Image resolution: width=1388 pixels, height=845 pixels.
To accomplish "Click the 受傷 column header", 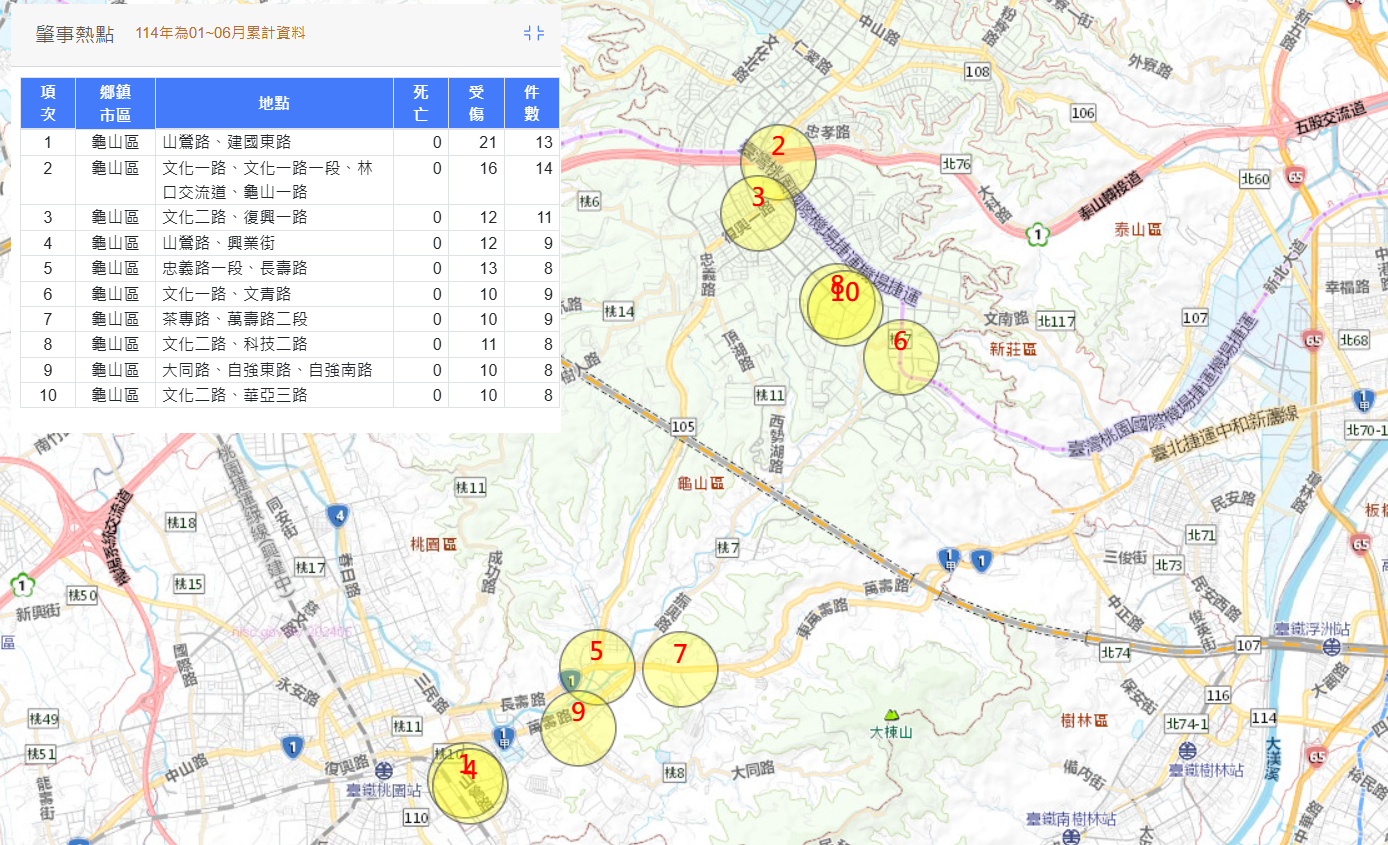I will pyautogui.click(x=476, y=103).
